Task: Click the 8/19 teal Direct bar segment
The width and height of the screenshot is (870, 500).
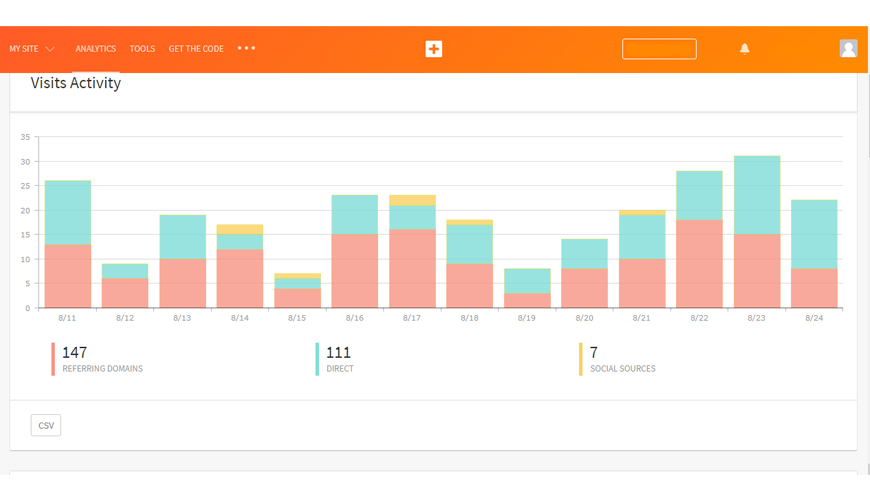Action: point(527,281)
